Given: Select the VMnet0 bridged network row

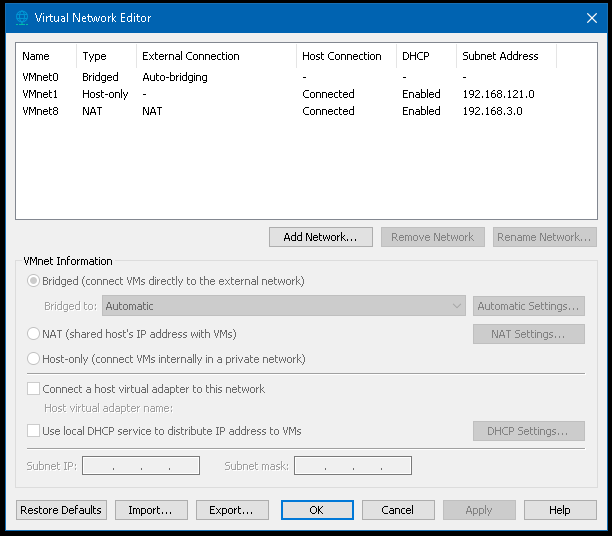Looking at the screenshot, I should 40,76.
